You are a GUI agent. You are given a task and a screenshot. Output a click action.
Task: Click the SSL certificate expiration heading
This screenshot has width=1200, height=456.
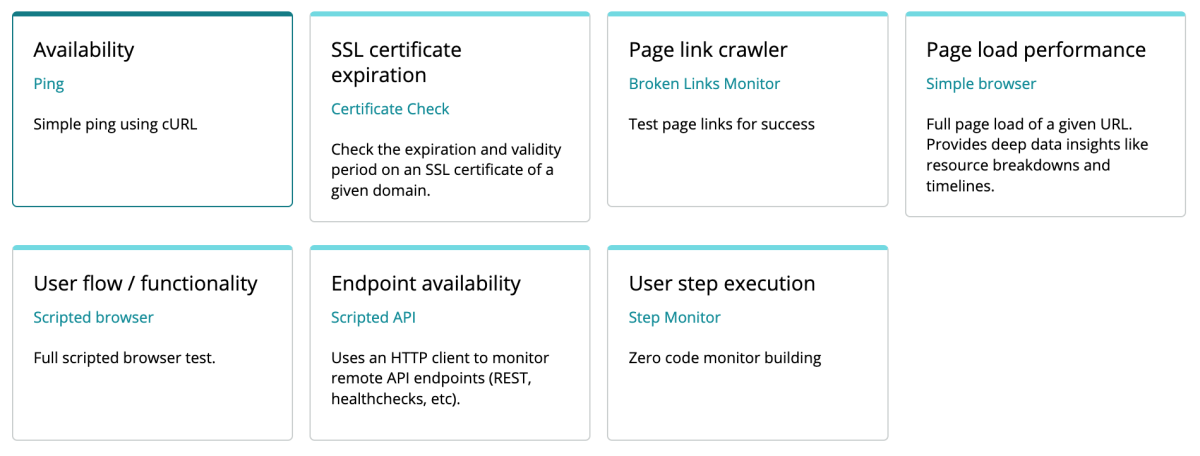click(396, 62)
